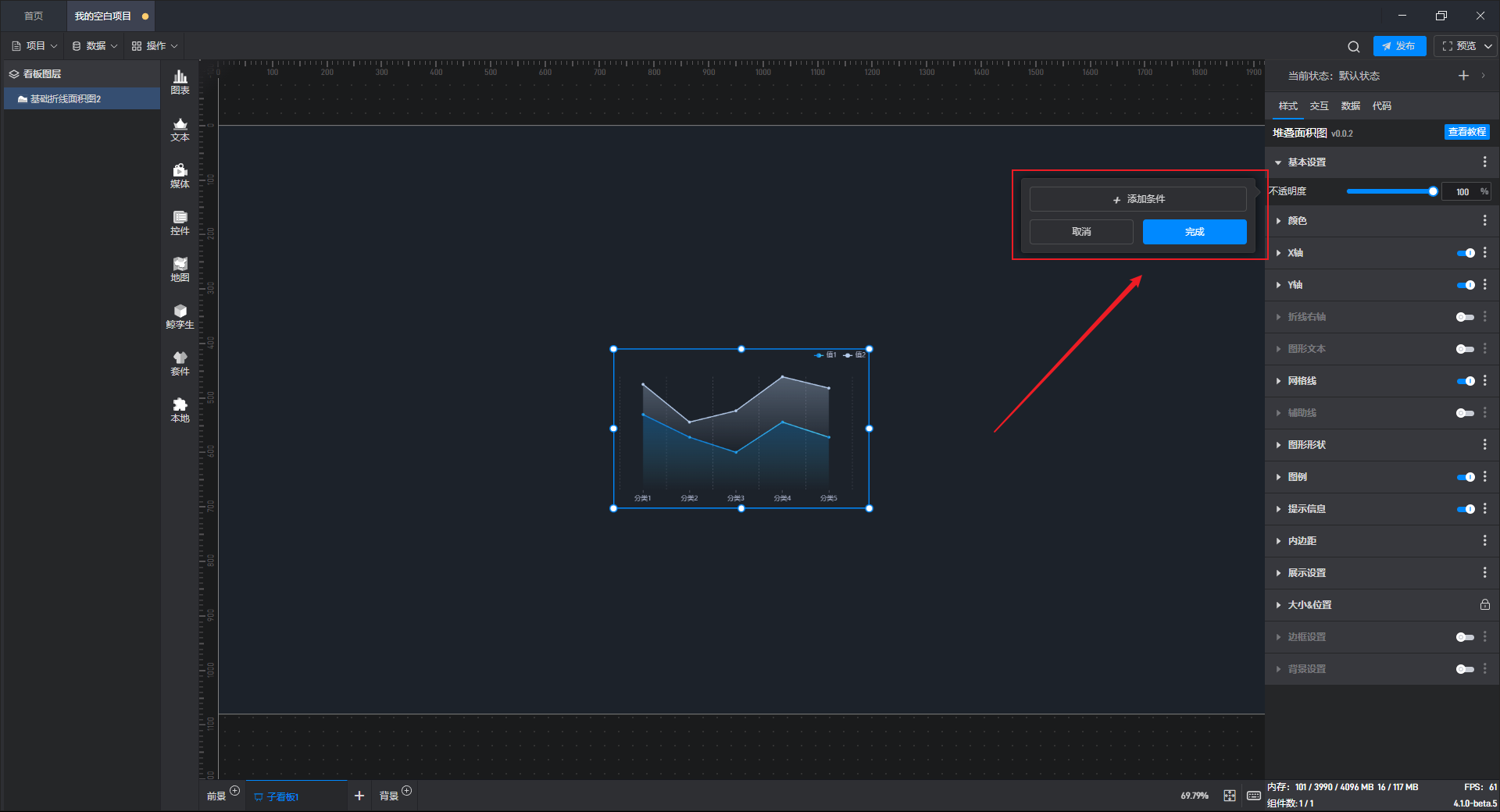This screenshot has width=1500, height=812.
Task: Enable the 辅助线 switch
Action: tap(1466, 413)
